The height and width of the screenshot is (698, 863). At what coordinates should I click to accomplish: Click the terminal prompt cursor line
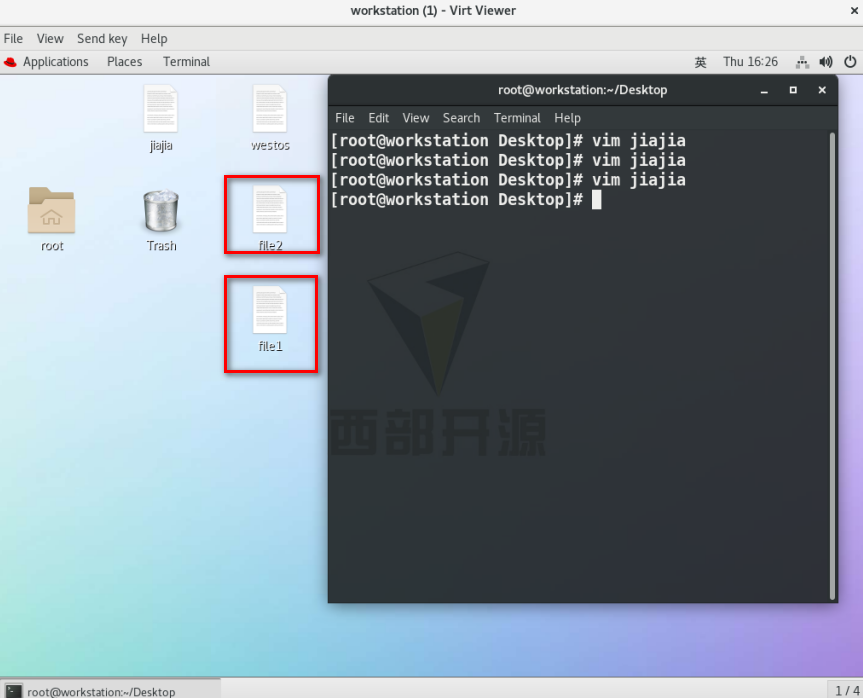point(466,199)
